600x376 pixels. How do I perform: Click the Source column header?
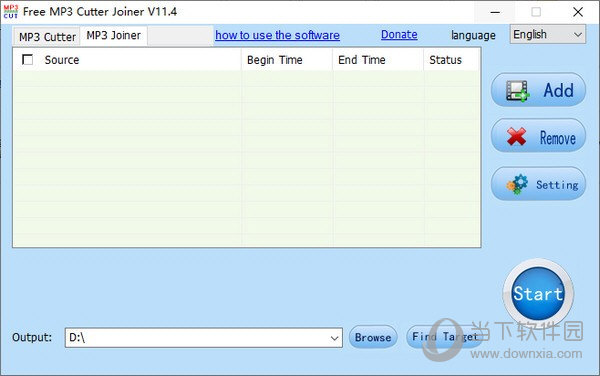(x=127, y=60)
